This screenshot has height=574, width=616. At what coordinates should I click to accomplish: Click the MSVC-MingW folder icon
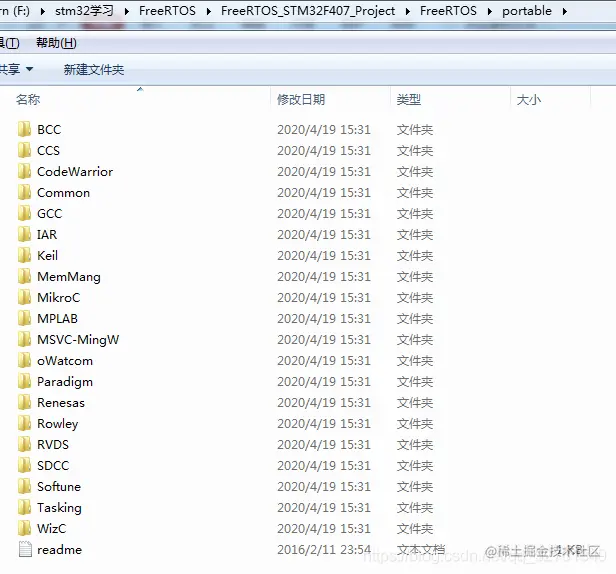point(24,339)
